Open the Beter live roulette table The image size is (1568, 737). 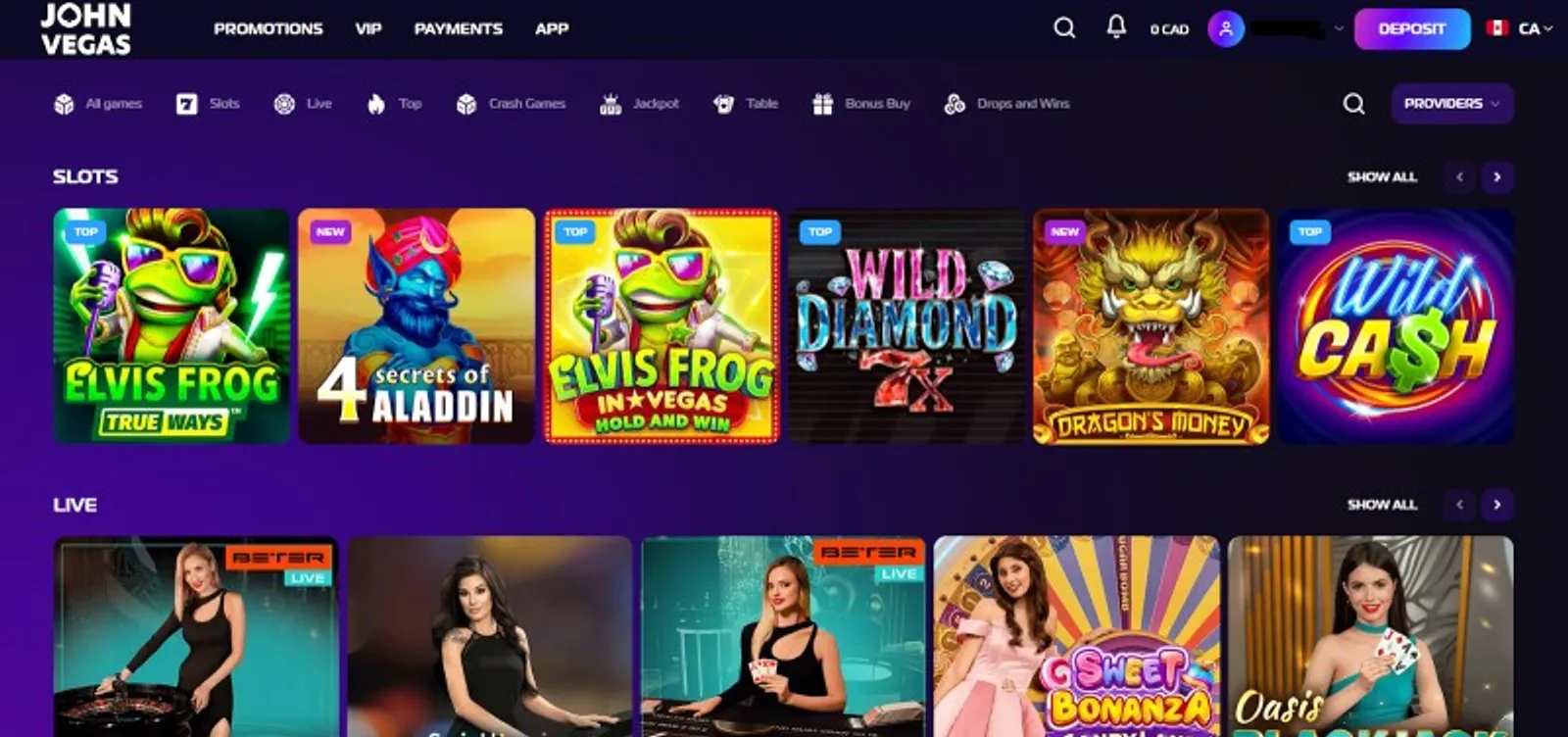[196, 636]
